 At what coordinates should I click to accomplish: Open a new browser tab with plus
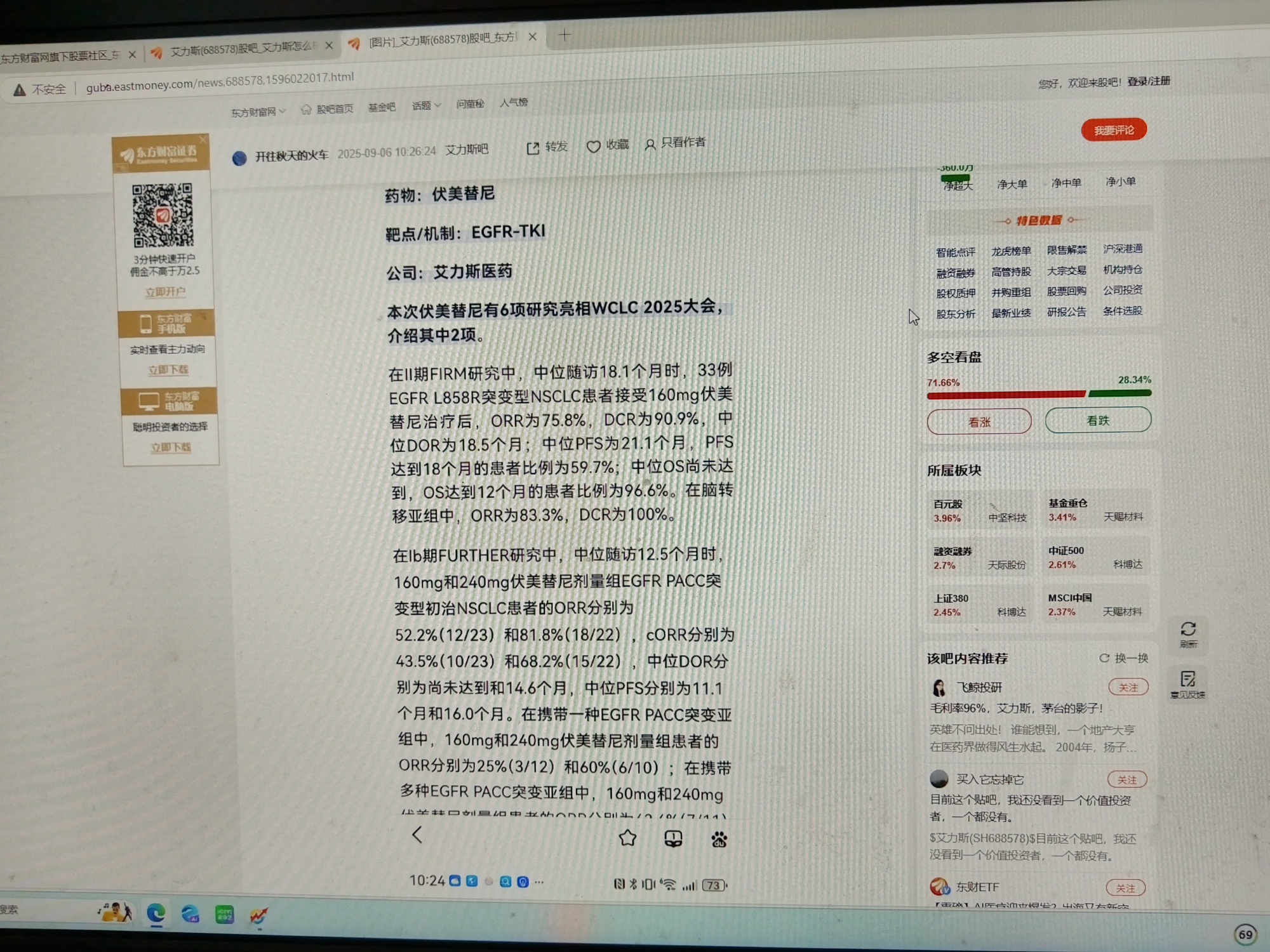click(x=564, y=36)
